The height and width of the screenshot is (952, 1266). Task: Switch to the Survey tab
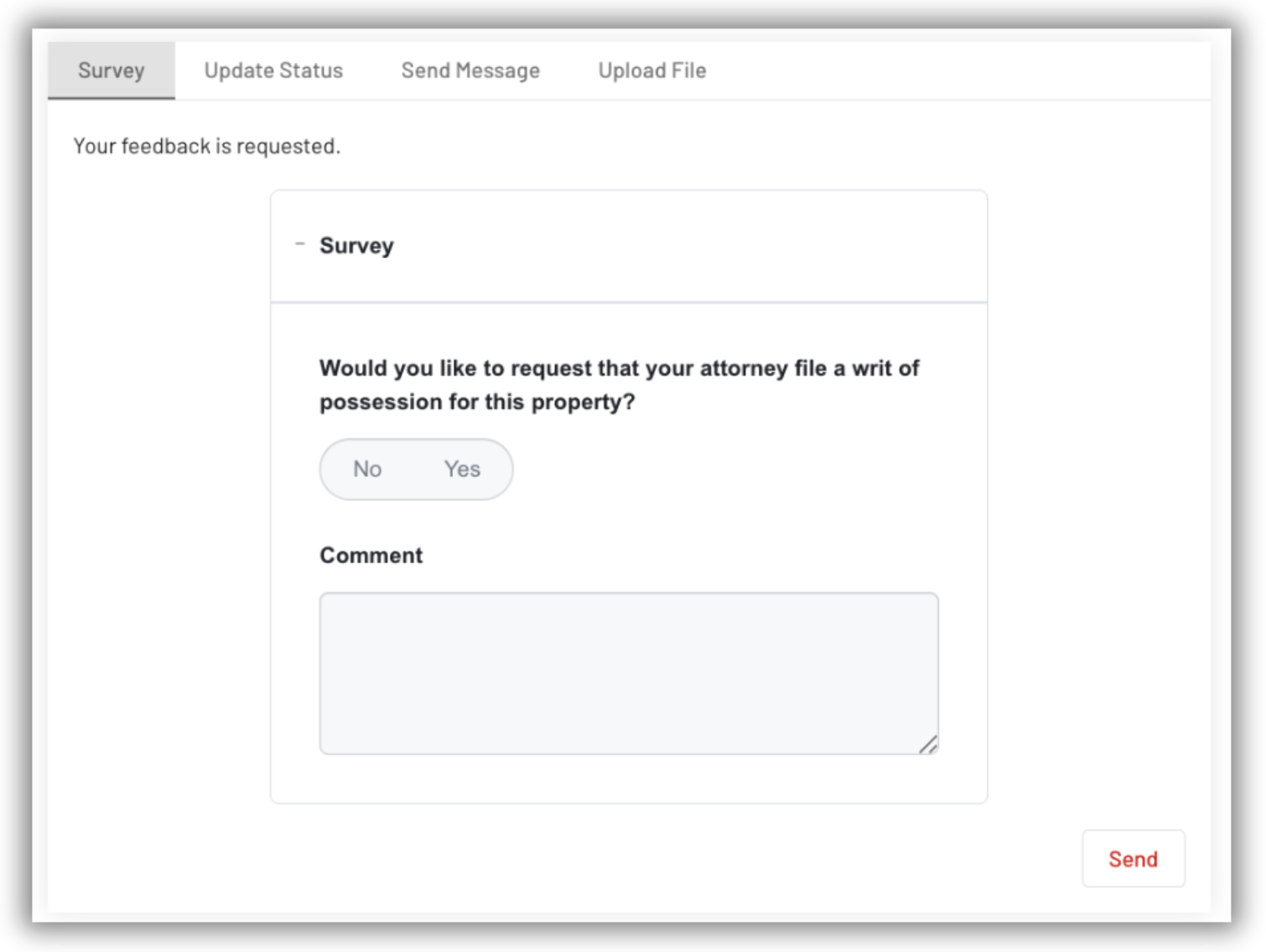click(x=112, y=70)
